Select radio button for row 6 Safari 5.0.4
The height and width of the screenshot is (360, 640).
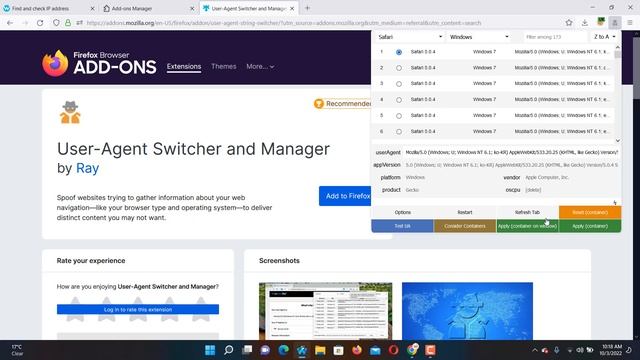pos(399,132)
